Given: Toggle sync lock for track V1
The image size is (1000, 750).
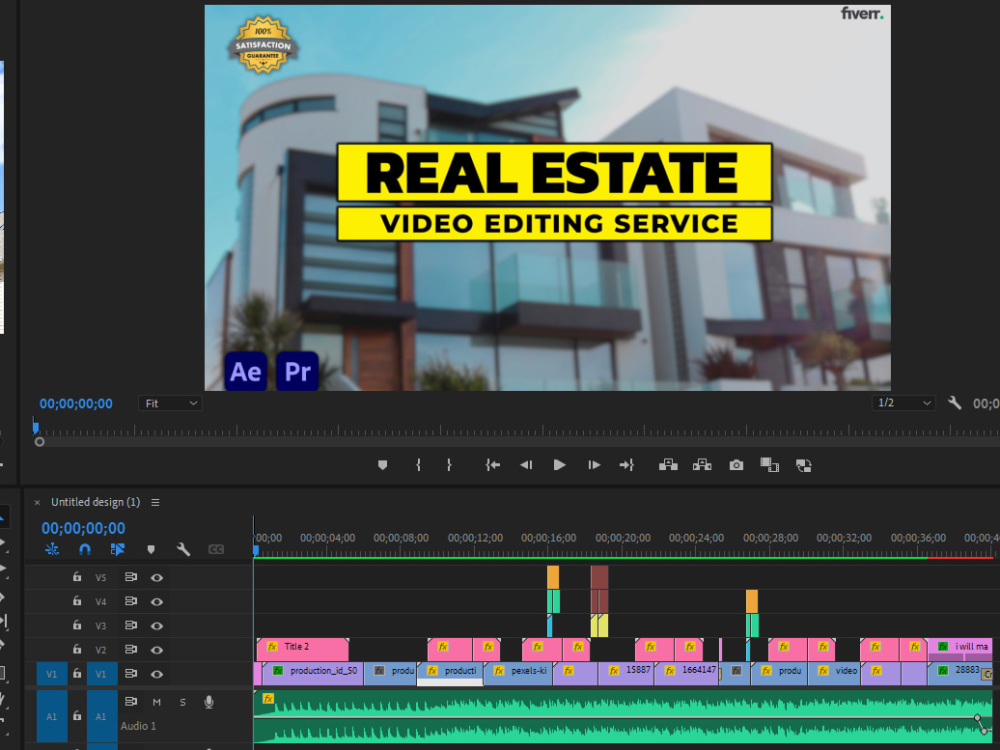Looking at the screenshot, I should pos(131,673).
